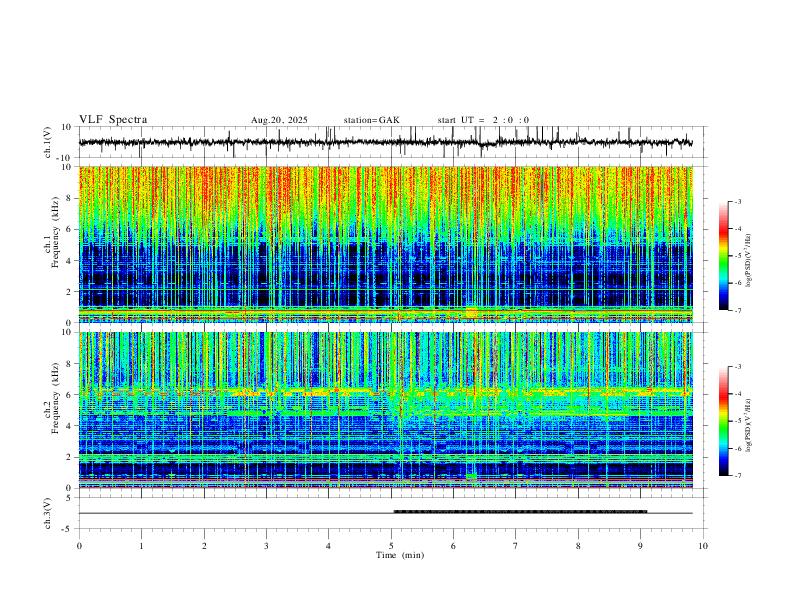Image resolution: width=792 pixels, height=612 pixels.
Task: Click time axis tick label '6'
Action: click(453, 546)
